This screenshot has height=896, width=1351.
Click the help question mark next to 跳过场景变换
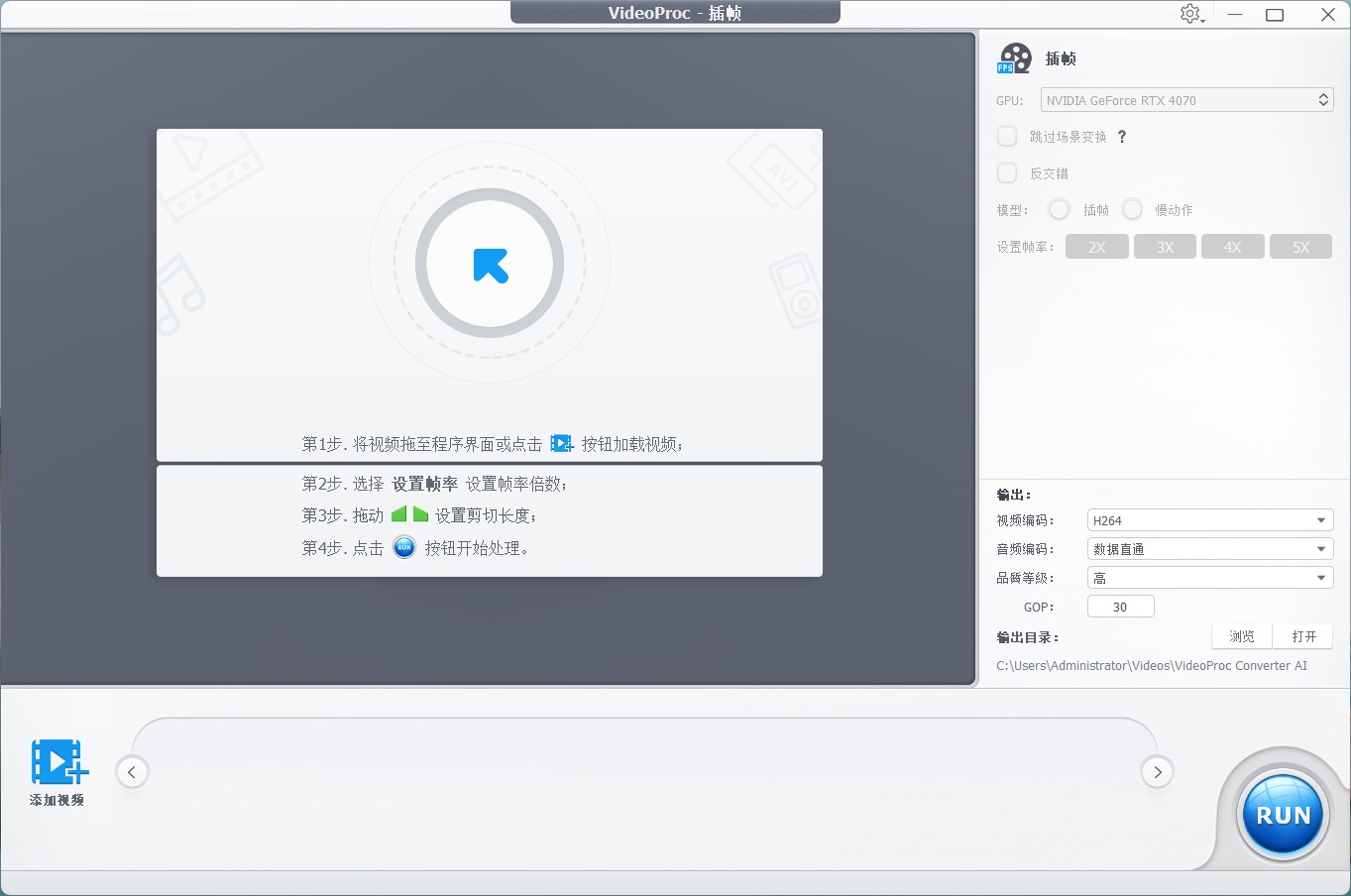tap(1121, 137)
